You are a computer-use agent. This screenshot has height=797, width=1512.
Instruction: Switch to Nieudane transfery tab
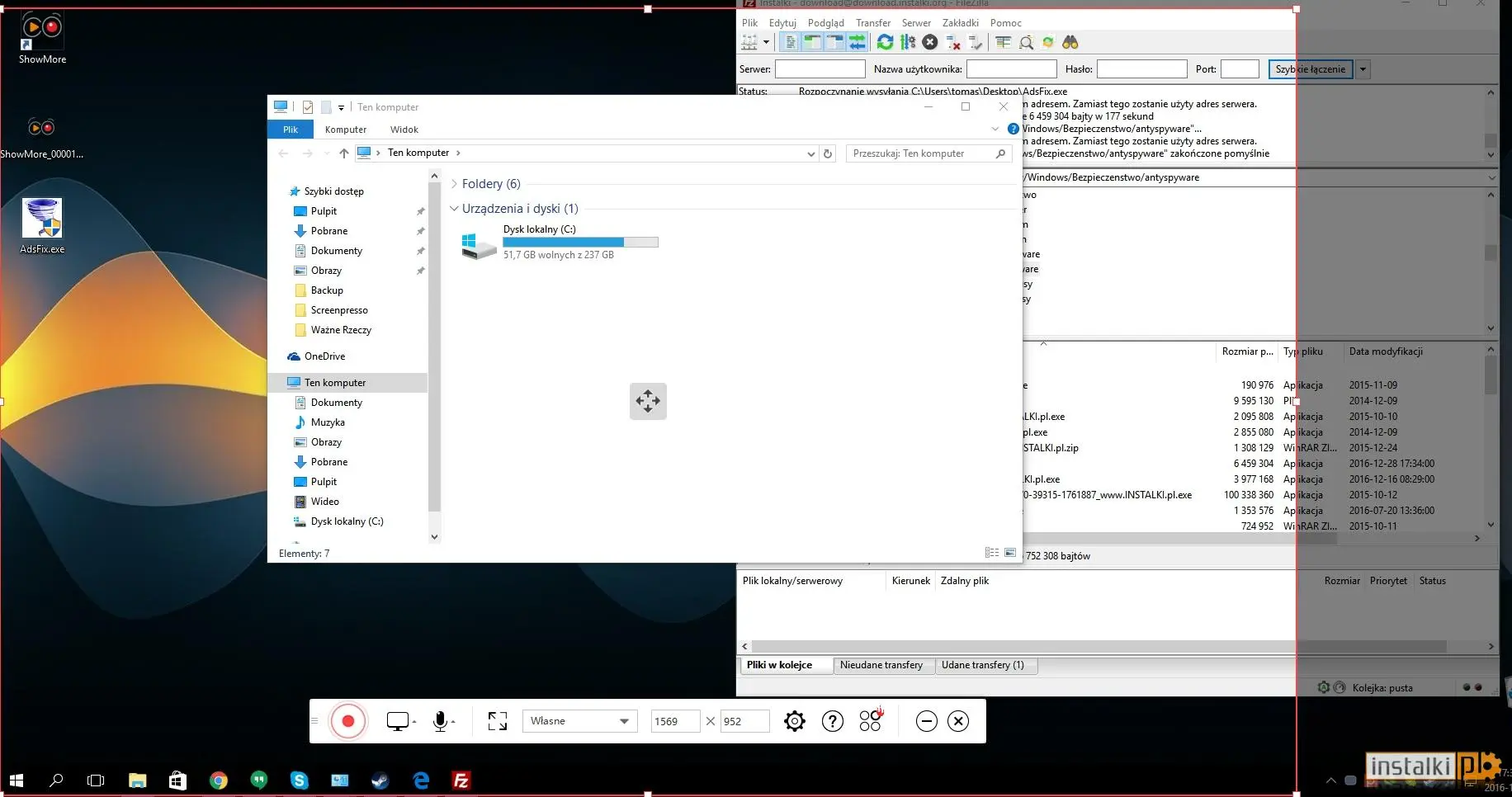point(881,665)
